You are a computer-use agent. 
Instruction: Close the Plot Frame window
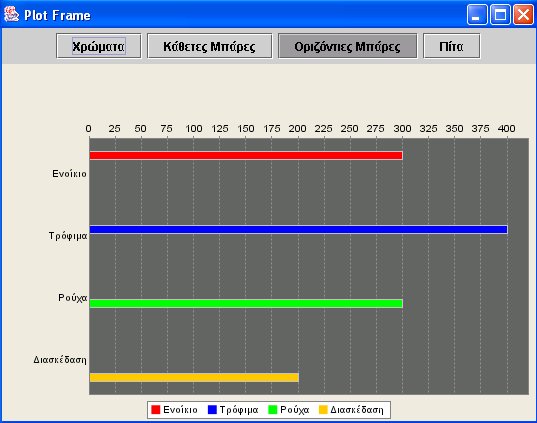(x=523, y=15)
